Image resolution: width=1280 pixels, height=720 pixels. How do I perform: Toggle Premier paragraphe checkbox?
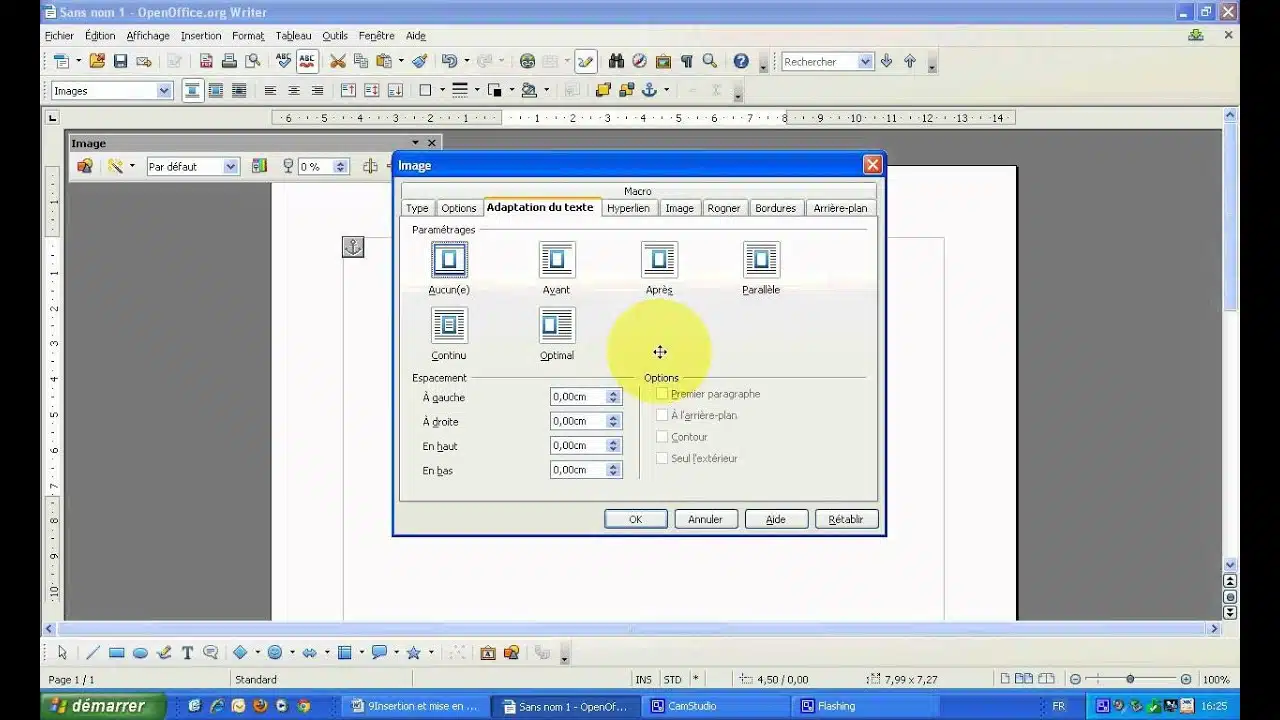click(662, 394)
